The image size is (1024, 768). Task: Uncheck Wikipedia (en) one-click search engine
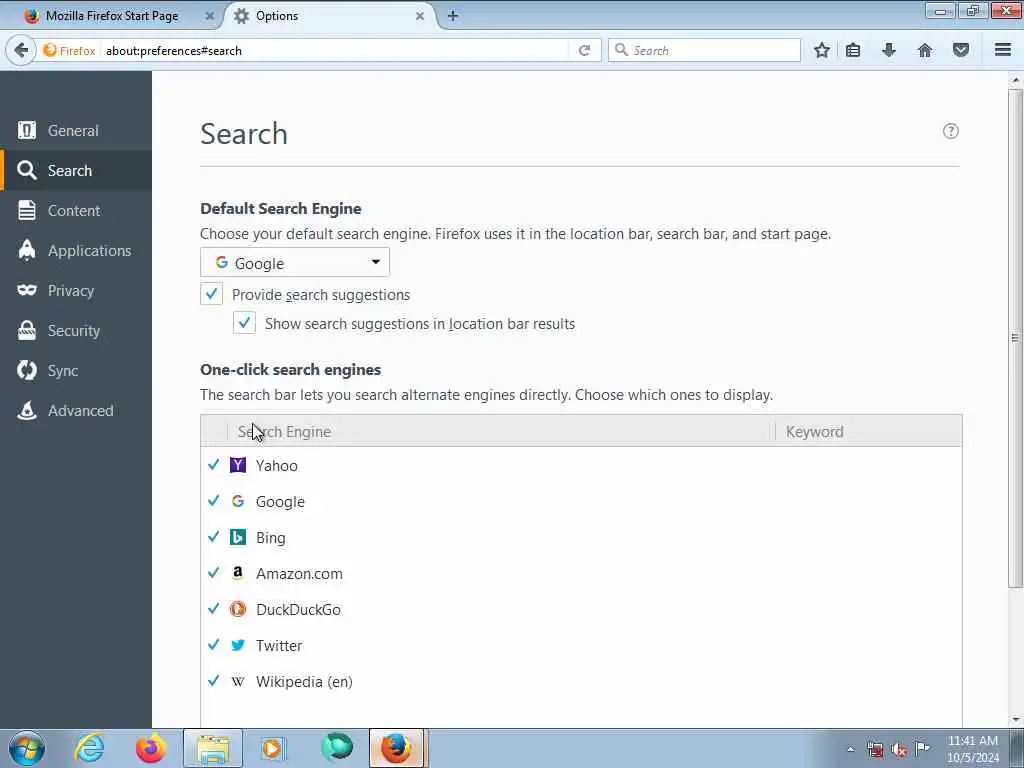point(214,680)
